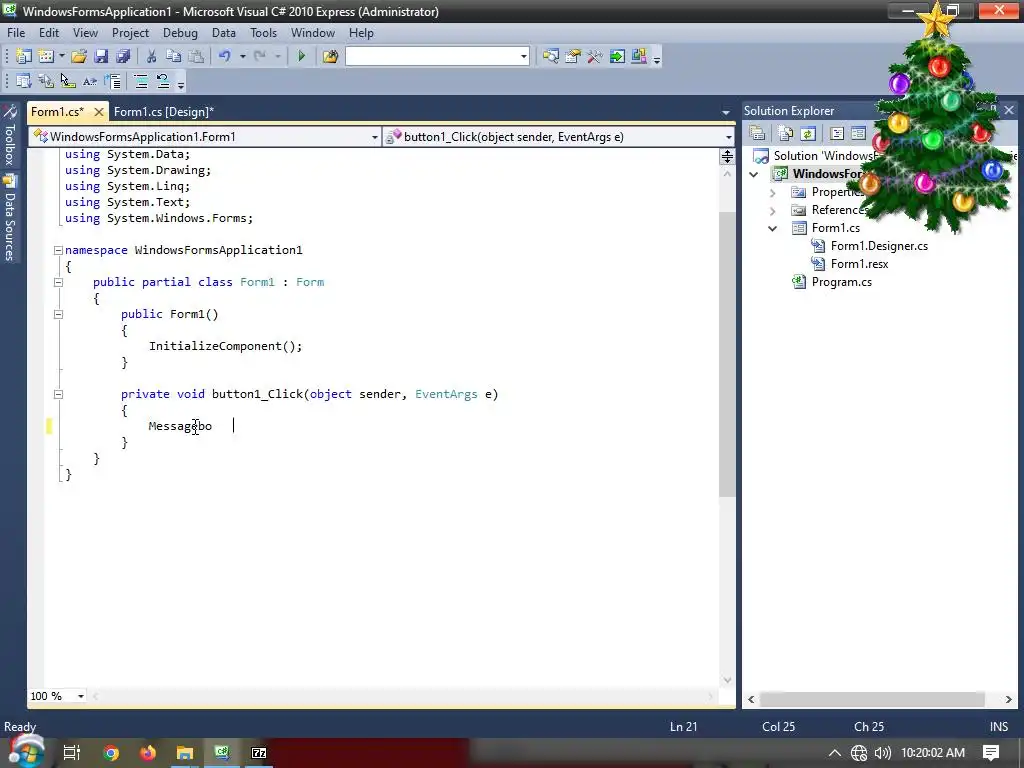Image resolution: width=1024 pixels, height=768 pixels.
Task: Close the Form1.cs* editor tab
Action: tap(99, 112)
